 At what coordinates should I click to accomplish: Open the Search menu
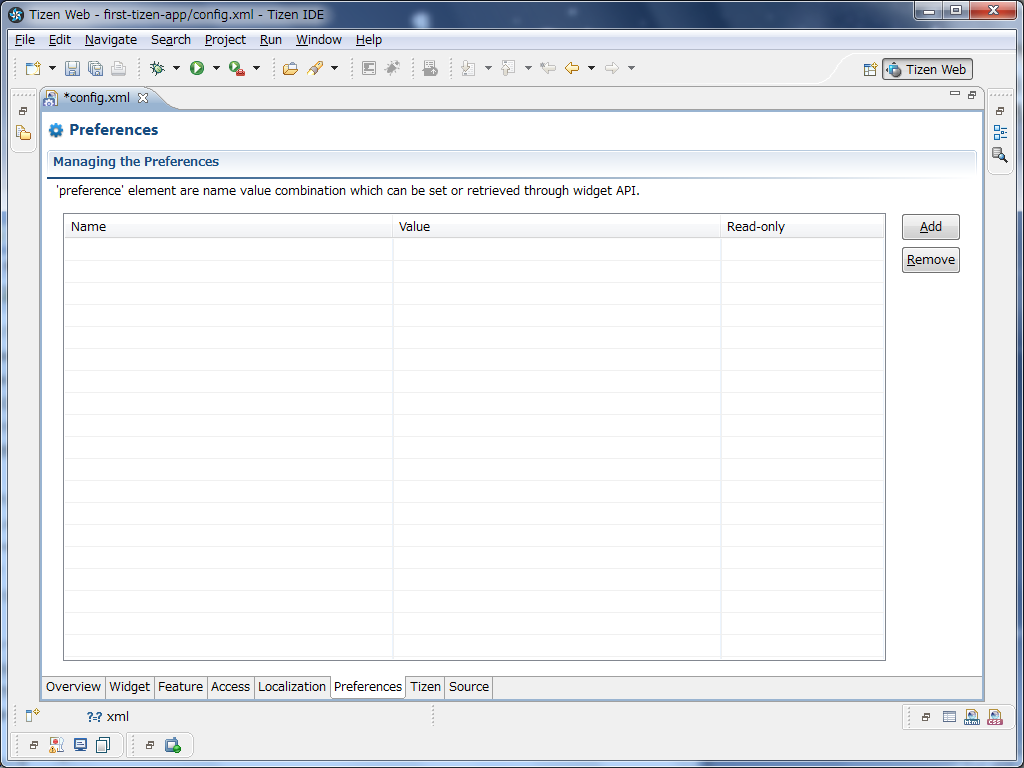click(171, 40)
